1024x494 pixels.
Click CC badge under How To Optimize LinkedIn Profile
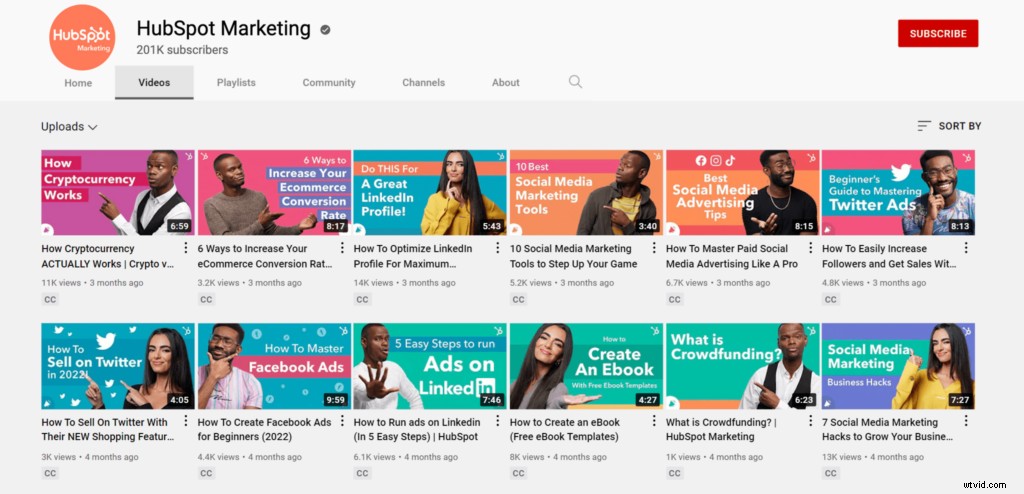pyautogui.click(x=362, y=299)
